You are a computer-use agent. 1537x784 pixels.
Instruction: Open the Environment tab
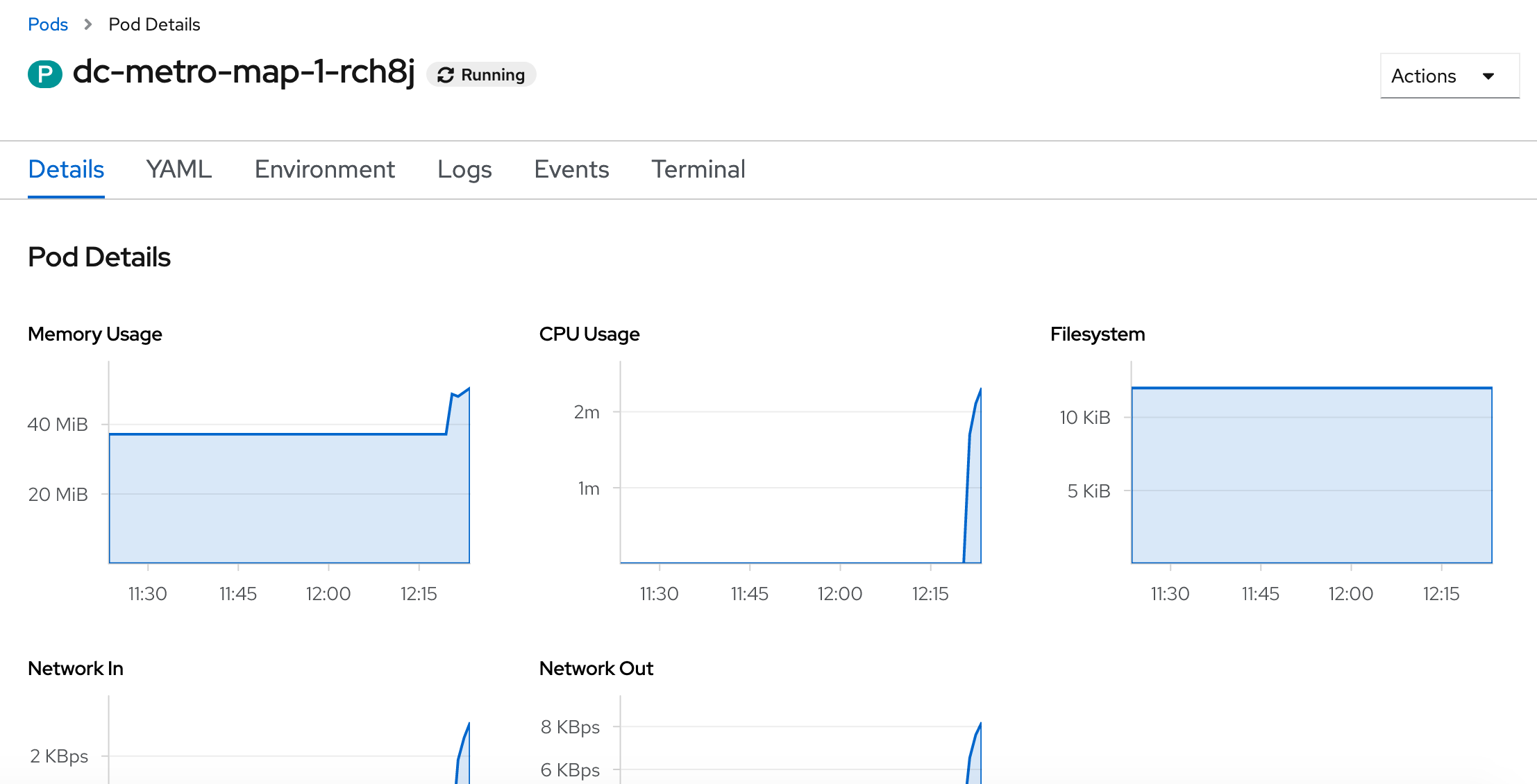click(x=324, y=169)
